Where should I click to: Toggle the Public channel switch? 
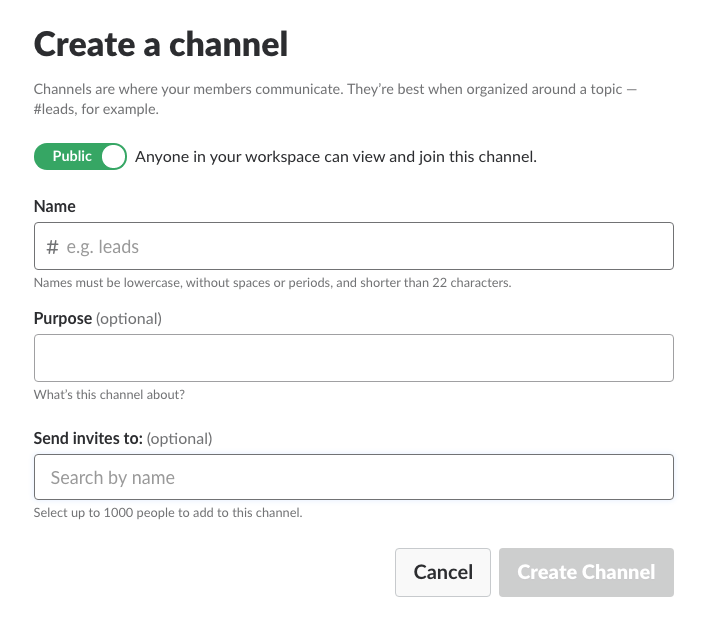80,157
